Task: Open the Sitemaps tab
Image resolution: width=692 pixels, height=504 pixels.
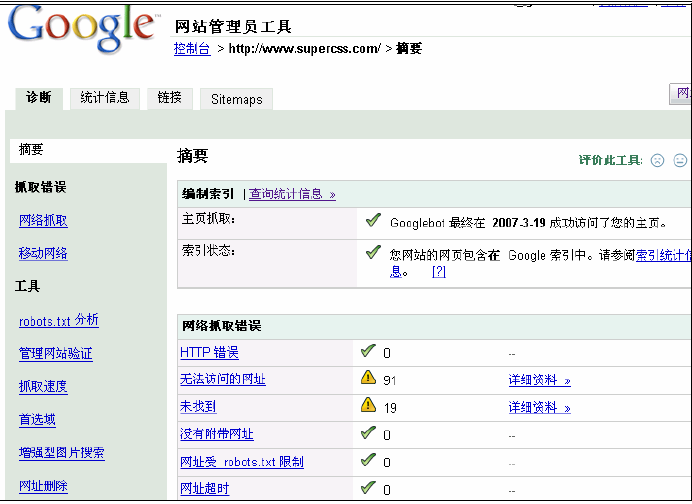Action: click(237, 99)
